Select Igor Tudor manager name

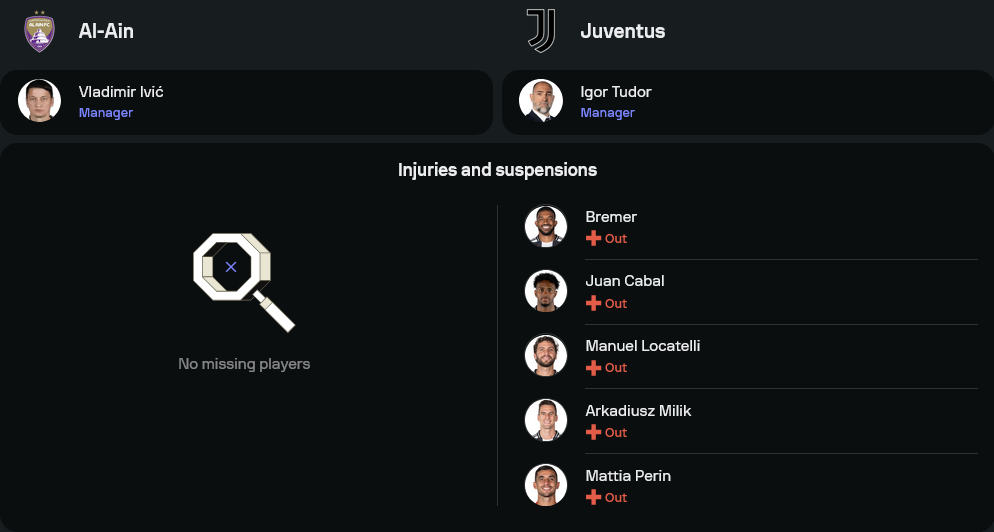pos(616,92)
